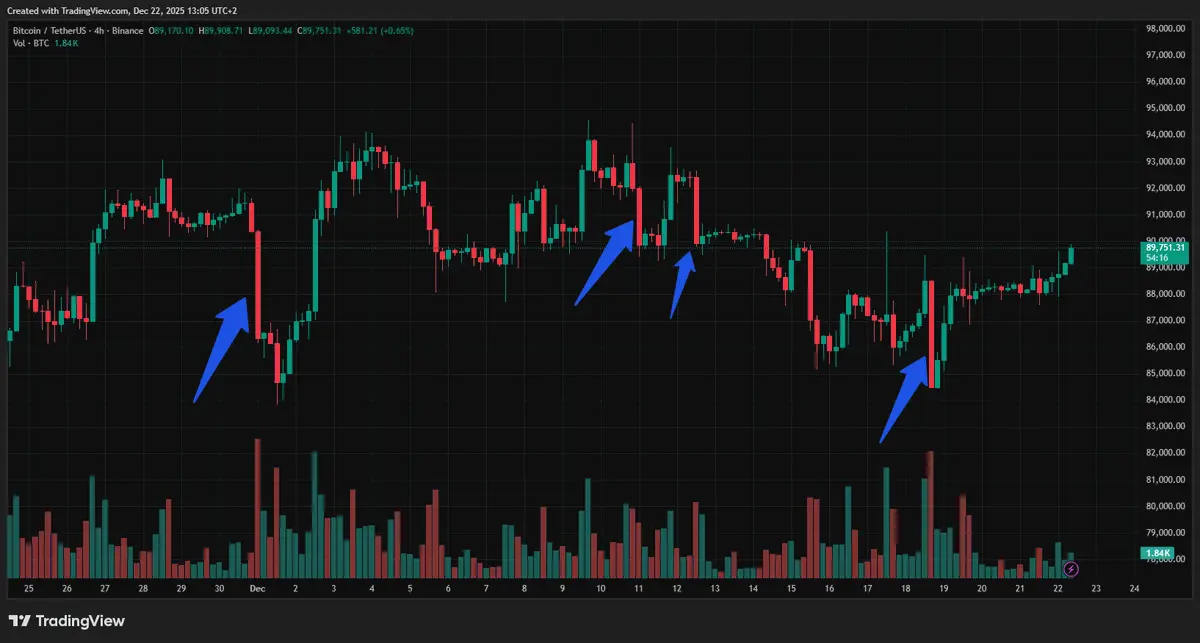The image size is (1200, 643).
Task: Click date label 23 on the time axis
Action: [x=1096, y=589]
